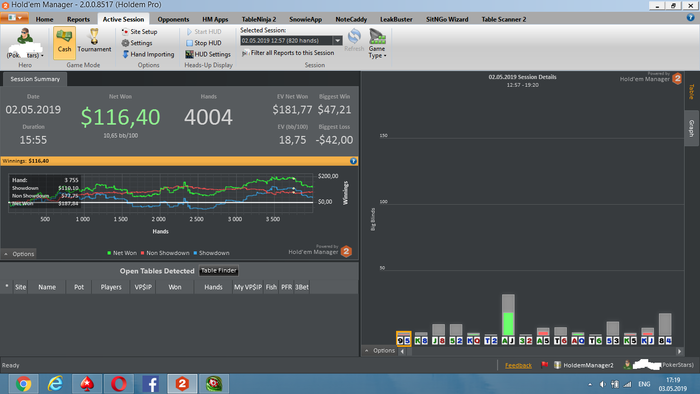The height and width of the screenshot is (394, 700).
Task: Open Opera browser from the taskbar
Action: tap(119, 384)
